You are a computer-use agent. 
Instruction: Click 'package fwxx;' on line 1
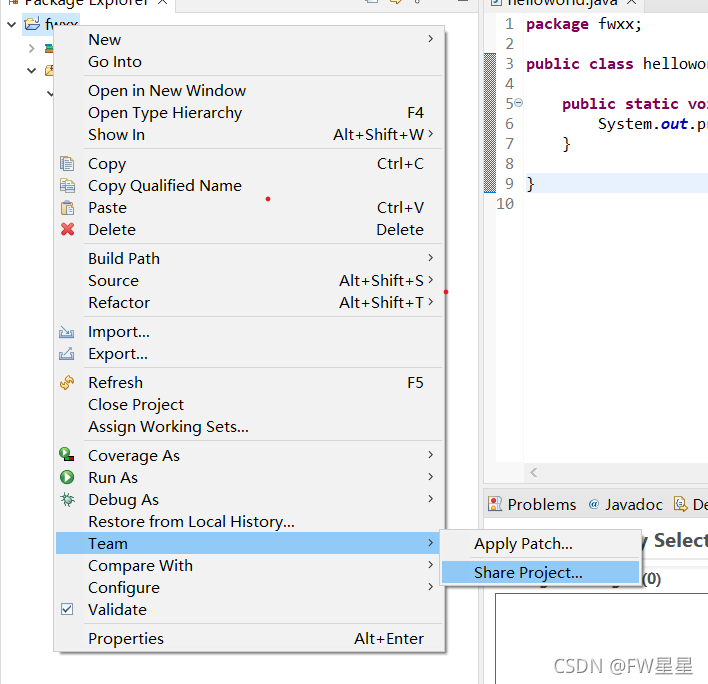pos(583,24)
